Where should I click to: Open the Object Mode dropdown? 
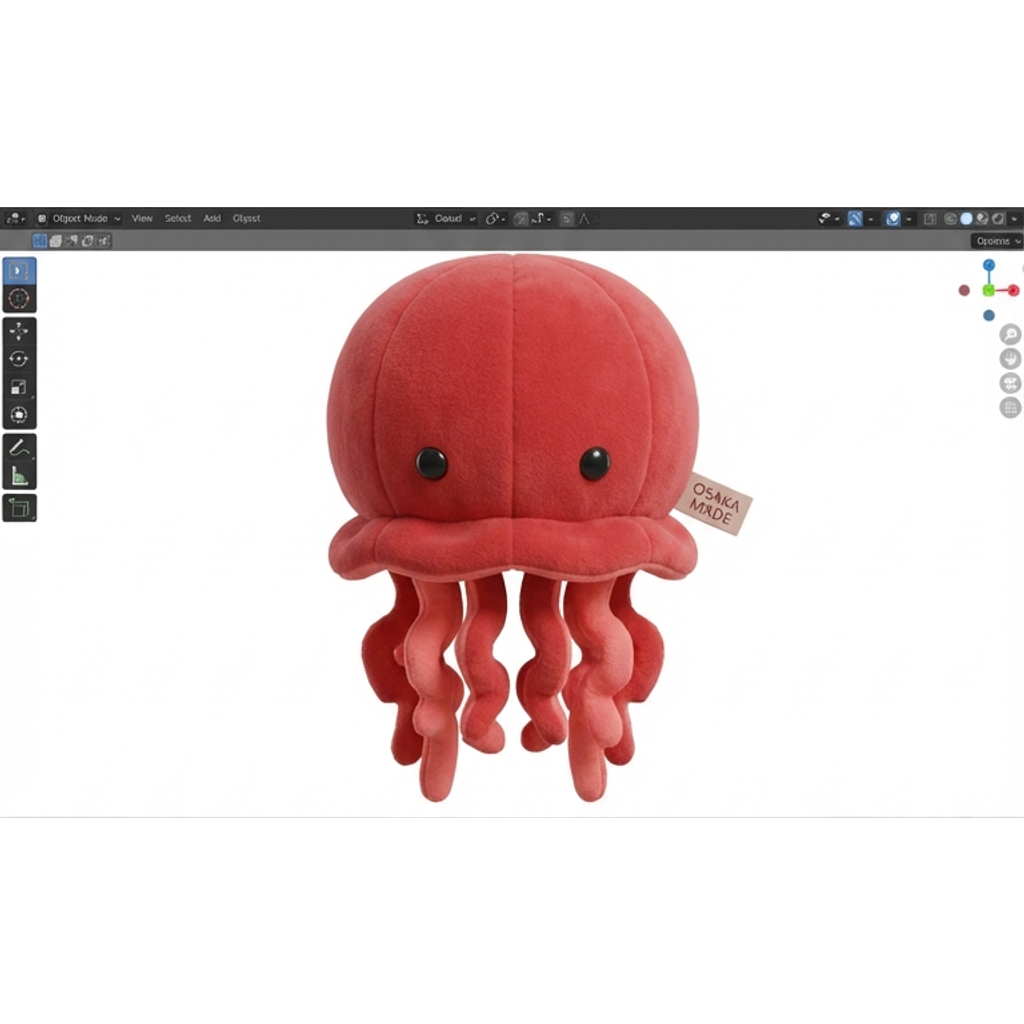click(79, 219)
